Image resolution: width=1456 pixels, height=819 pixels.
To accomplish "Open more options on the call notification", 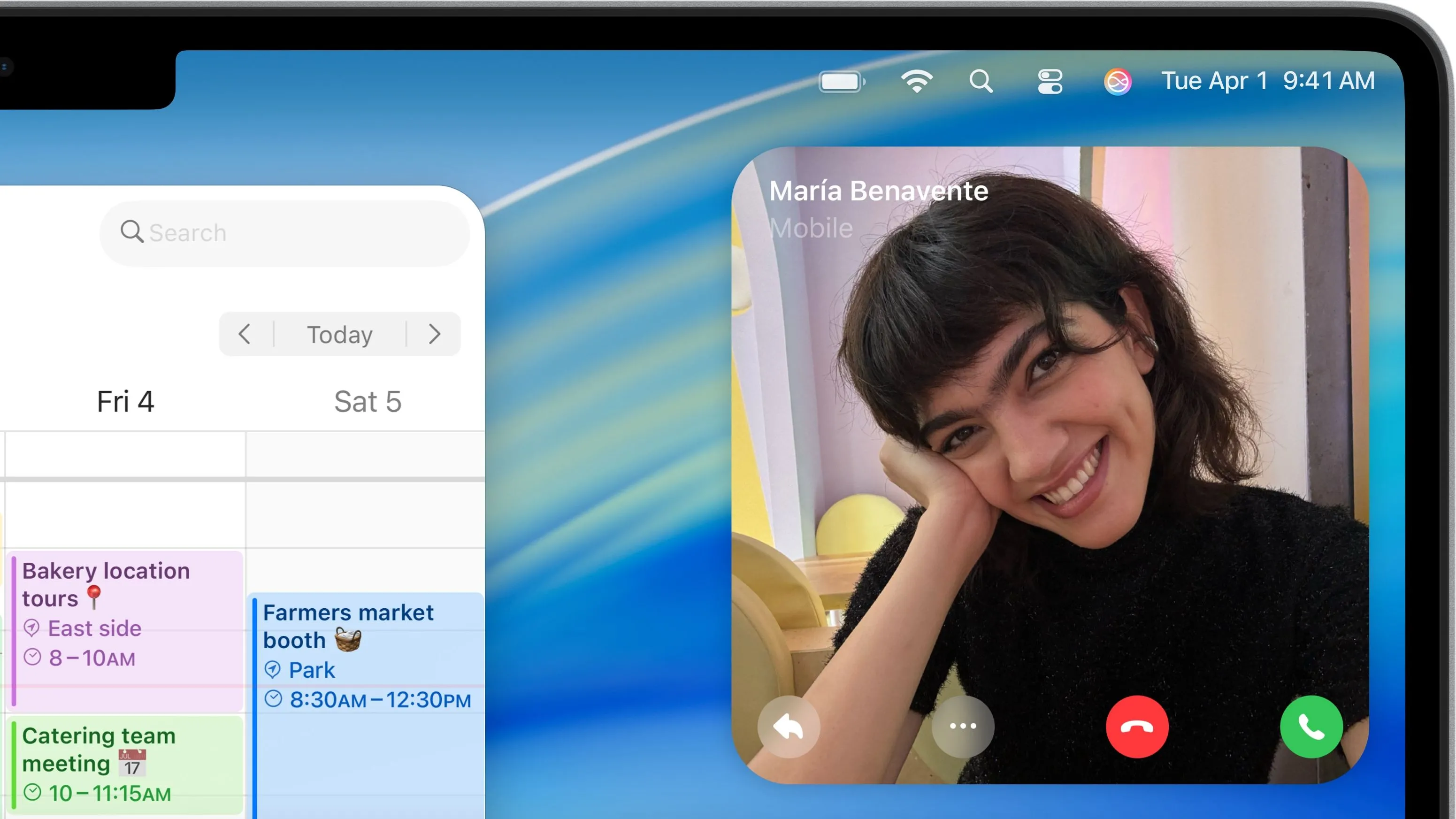I will point(963,726).
